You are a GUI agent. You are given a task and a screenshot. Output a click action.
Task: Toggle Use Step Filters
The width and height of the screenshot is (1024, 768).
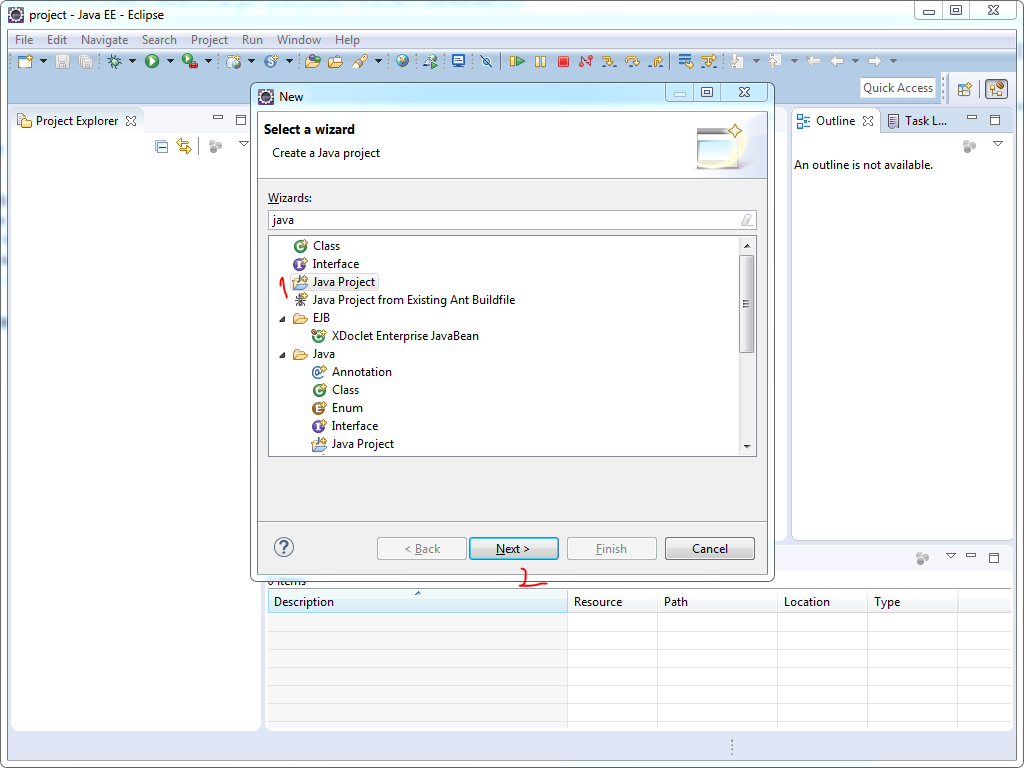tap(709, 61)
